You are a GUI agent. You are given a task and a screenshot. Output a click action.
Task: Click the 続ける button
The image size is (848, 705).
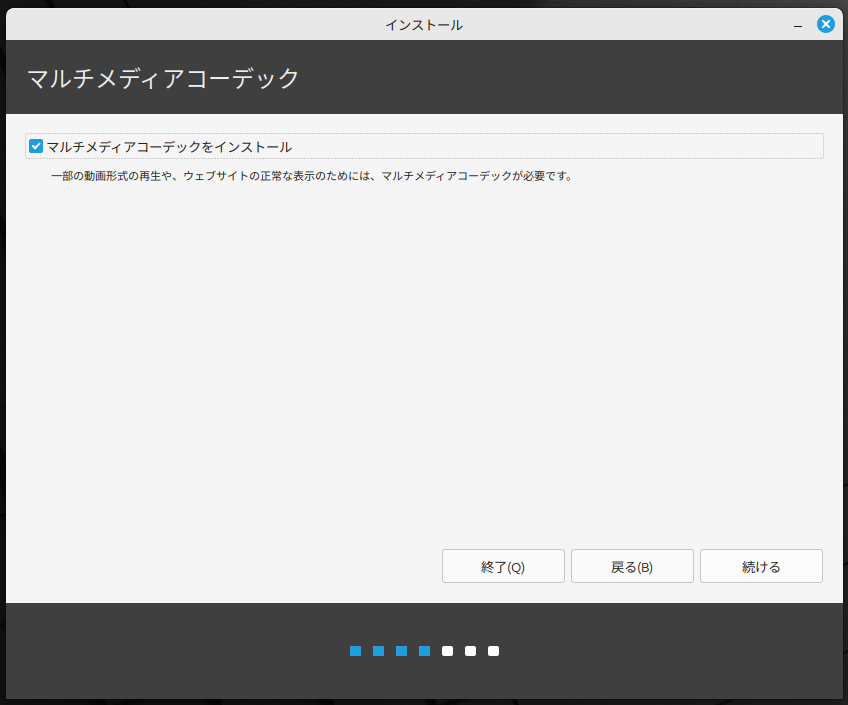(761, 566)
